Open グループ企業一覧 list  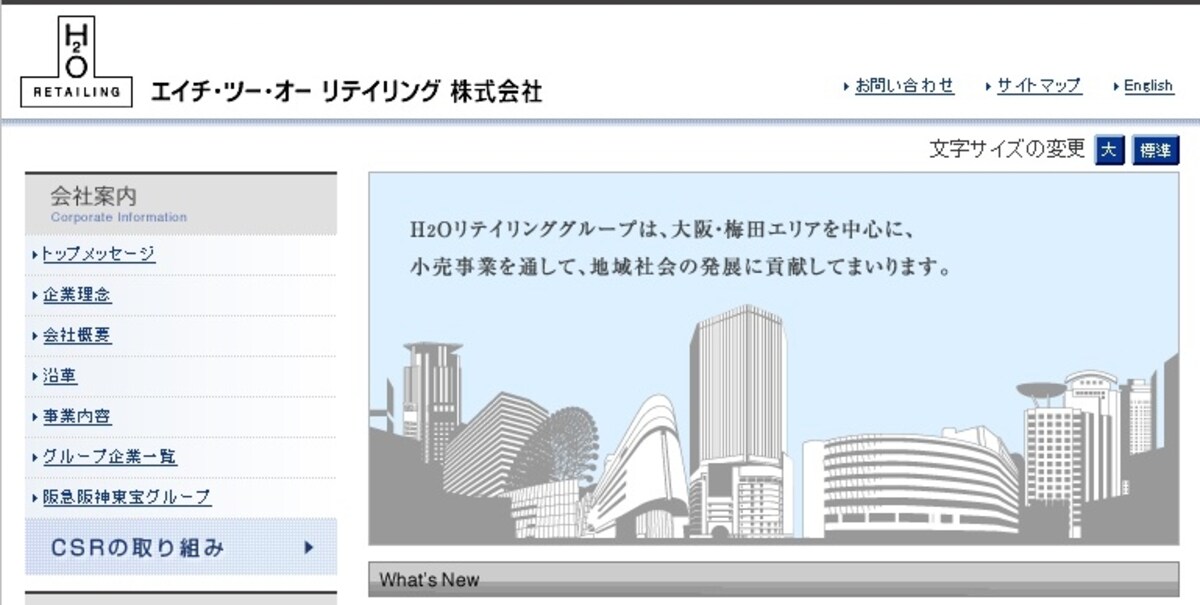coord(109,457)
